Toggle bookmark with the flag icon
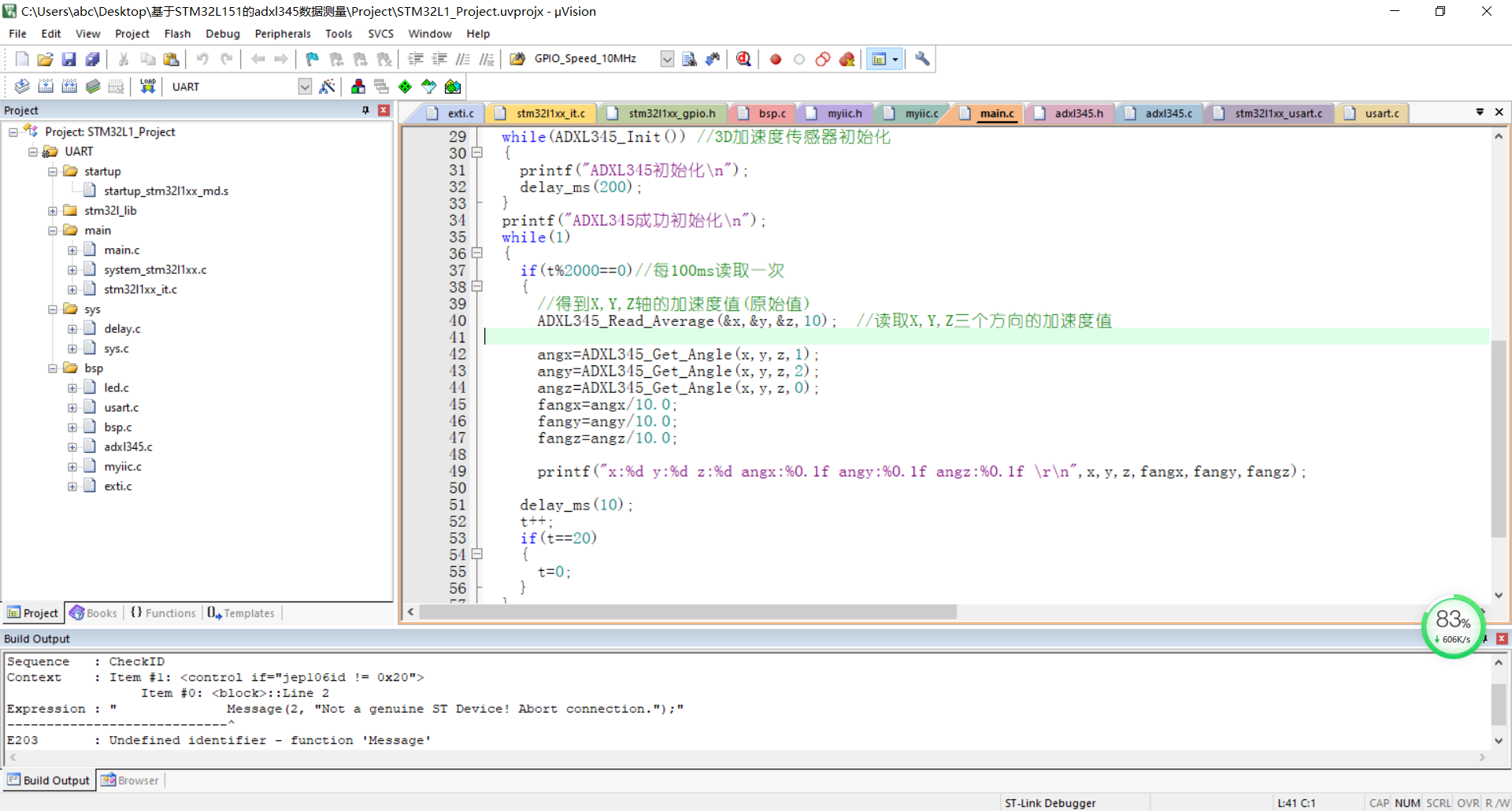 point(313,59)
